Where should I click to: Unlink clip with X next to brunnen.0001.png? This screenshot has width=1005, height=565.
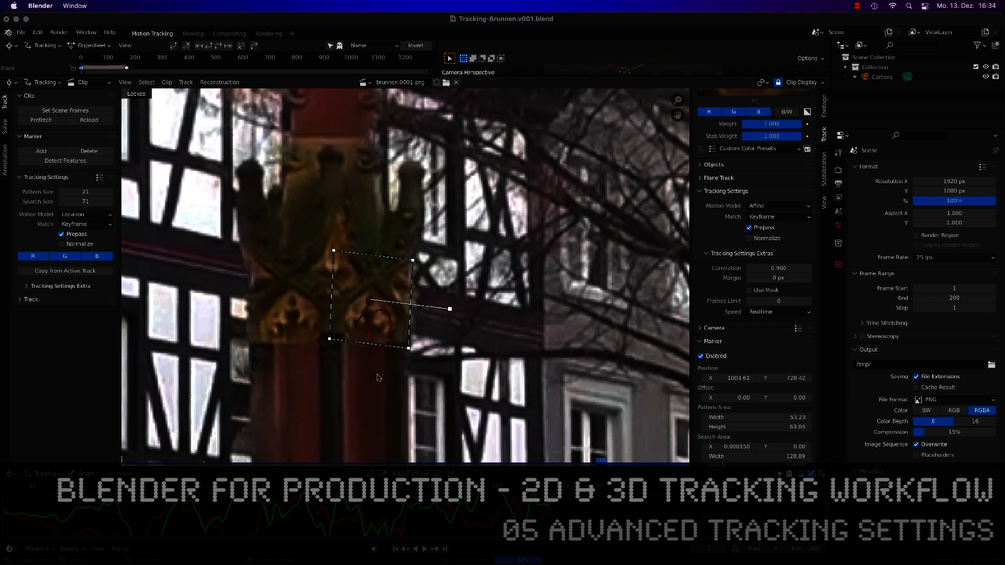[456, 82]
